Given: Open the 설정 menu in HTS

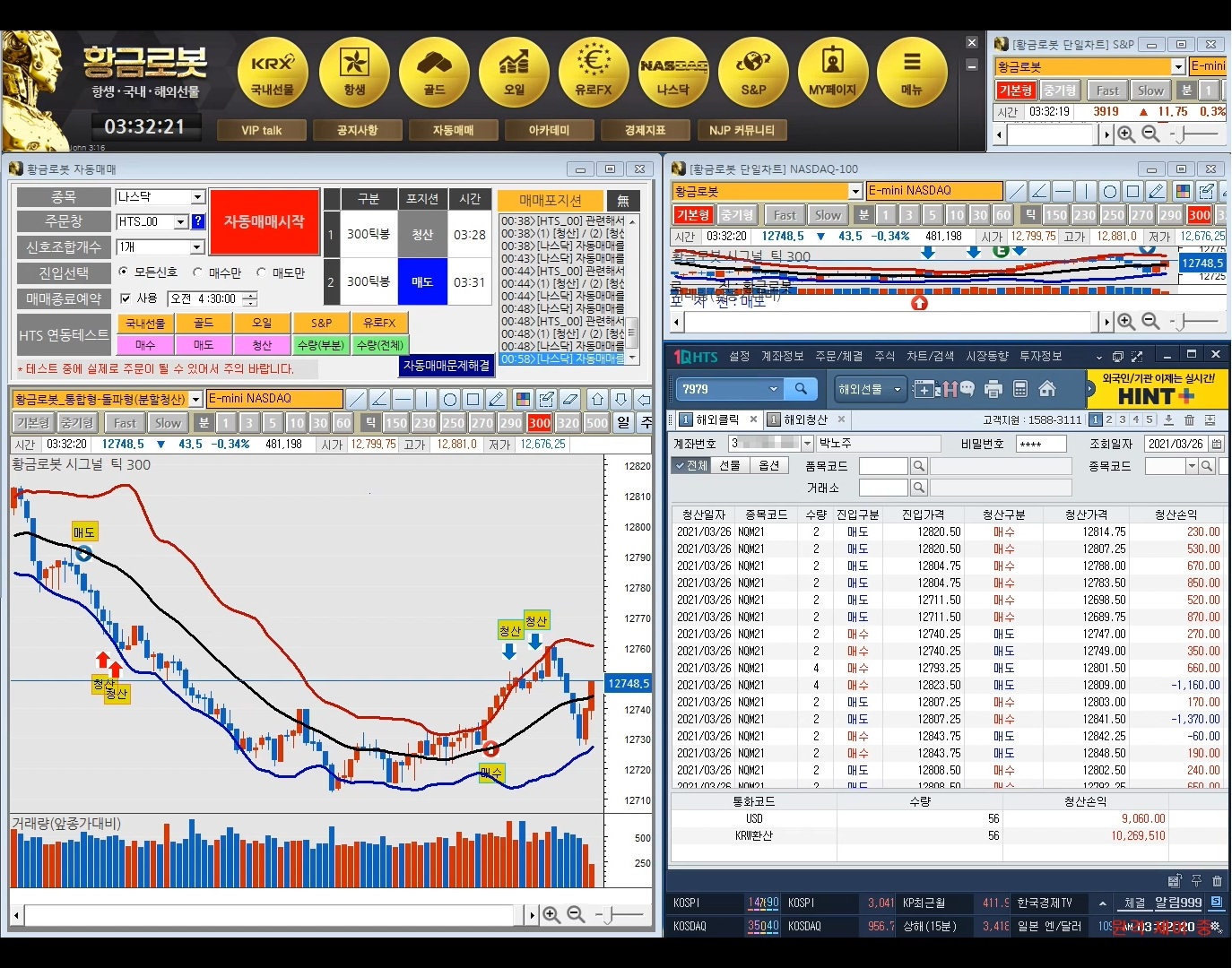Looking at the screenshot, I should point(740,357).
